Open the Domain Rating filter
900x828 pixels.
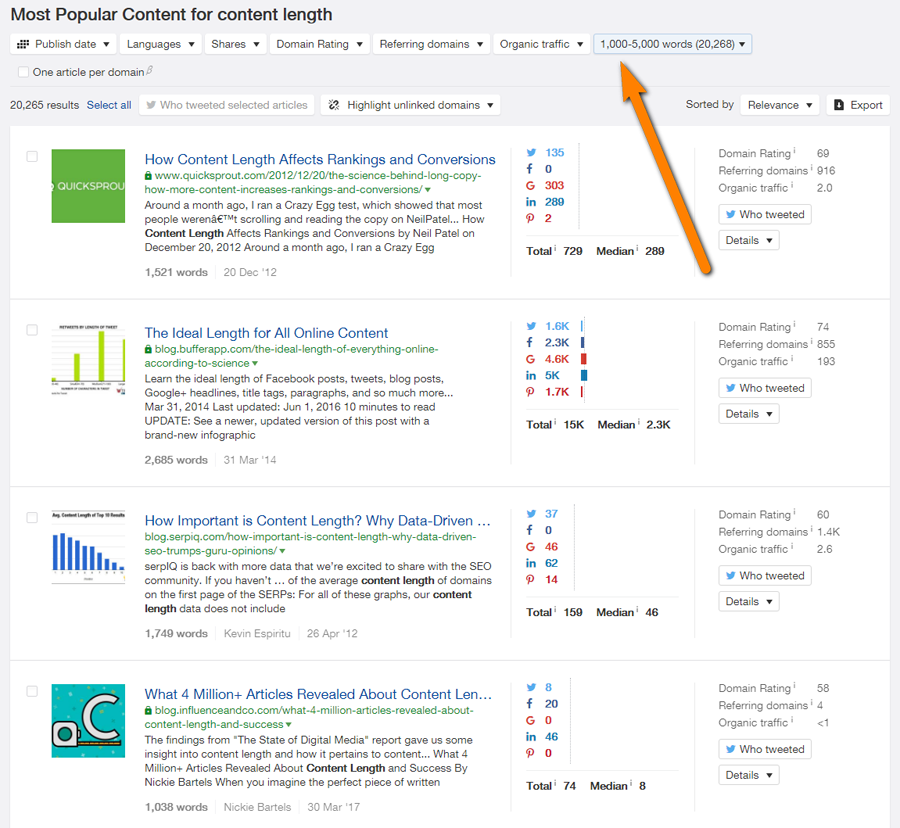pyautogui.click(x=319, y=44)
